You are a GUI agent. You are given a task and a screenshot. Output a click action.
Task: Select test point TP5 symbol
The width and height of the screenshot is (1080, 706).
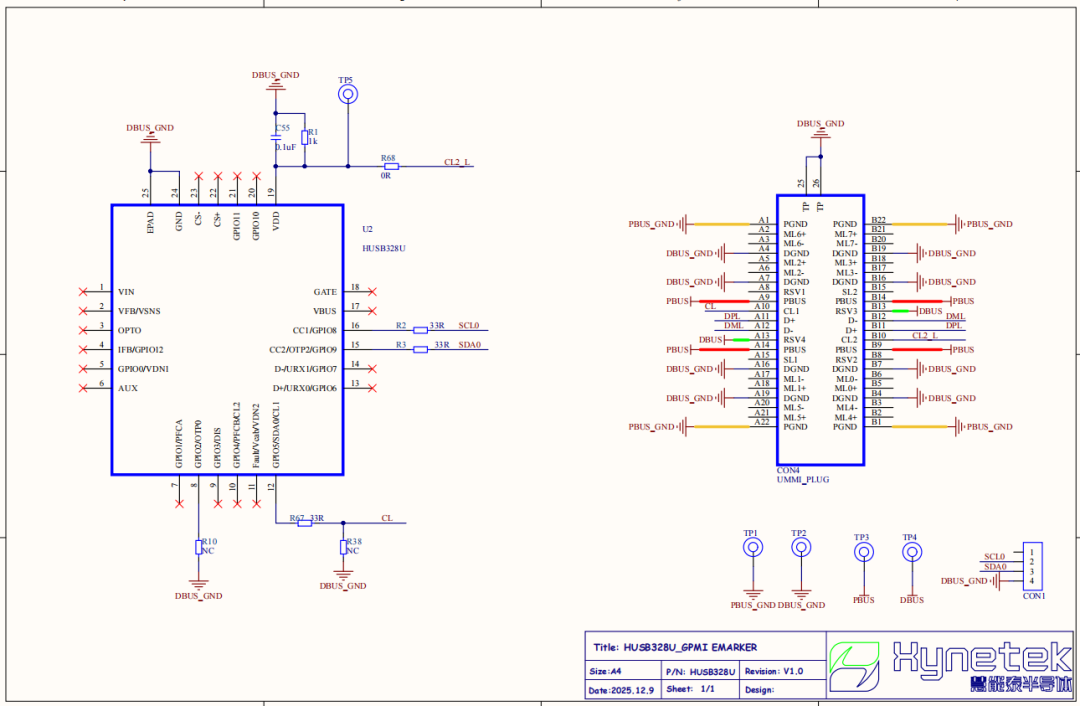(346, 92)
